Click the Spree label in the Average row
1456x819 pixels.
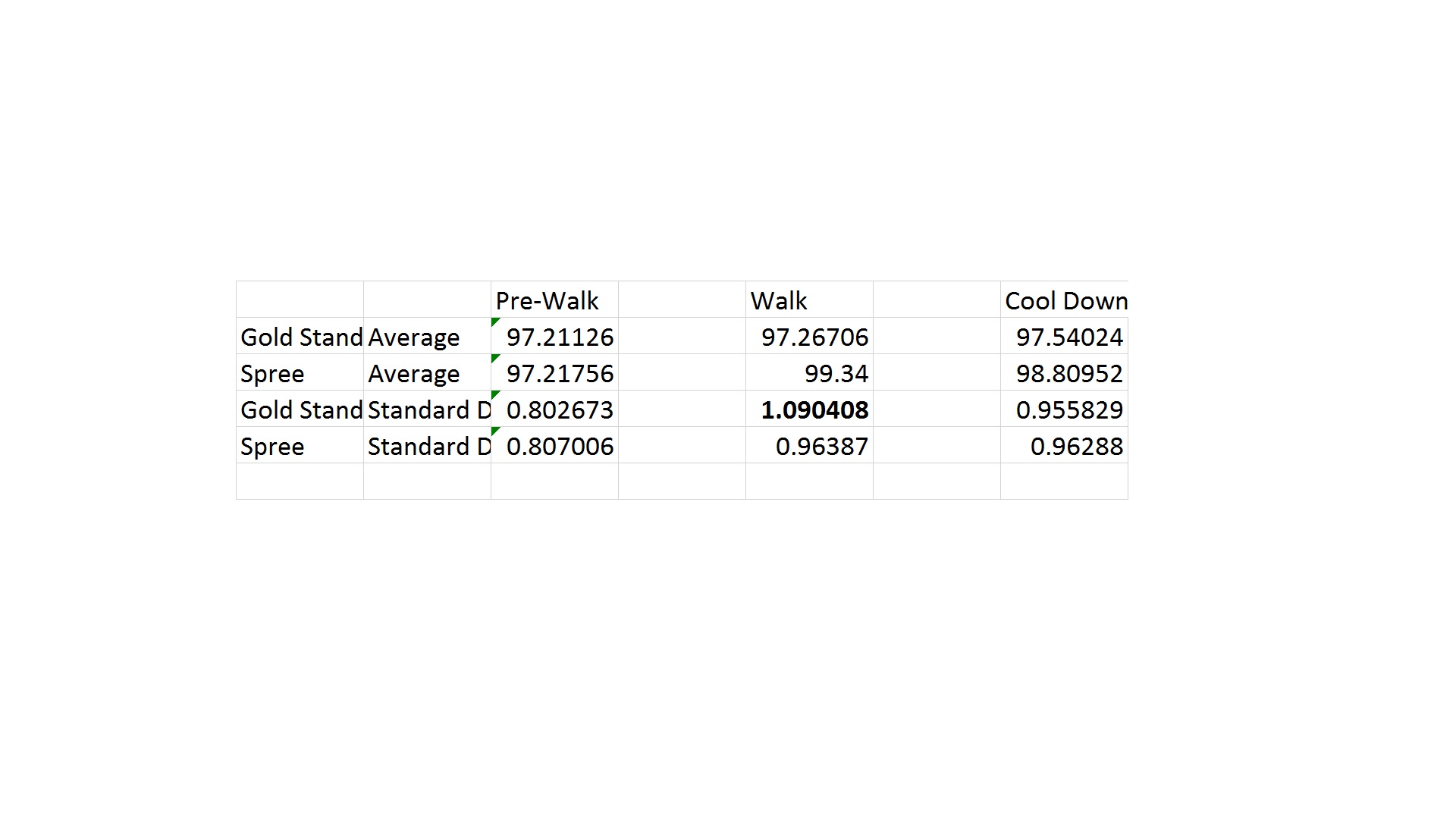[x=300, y=373]
